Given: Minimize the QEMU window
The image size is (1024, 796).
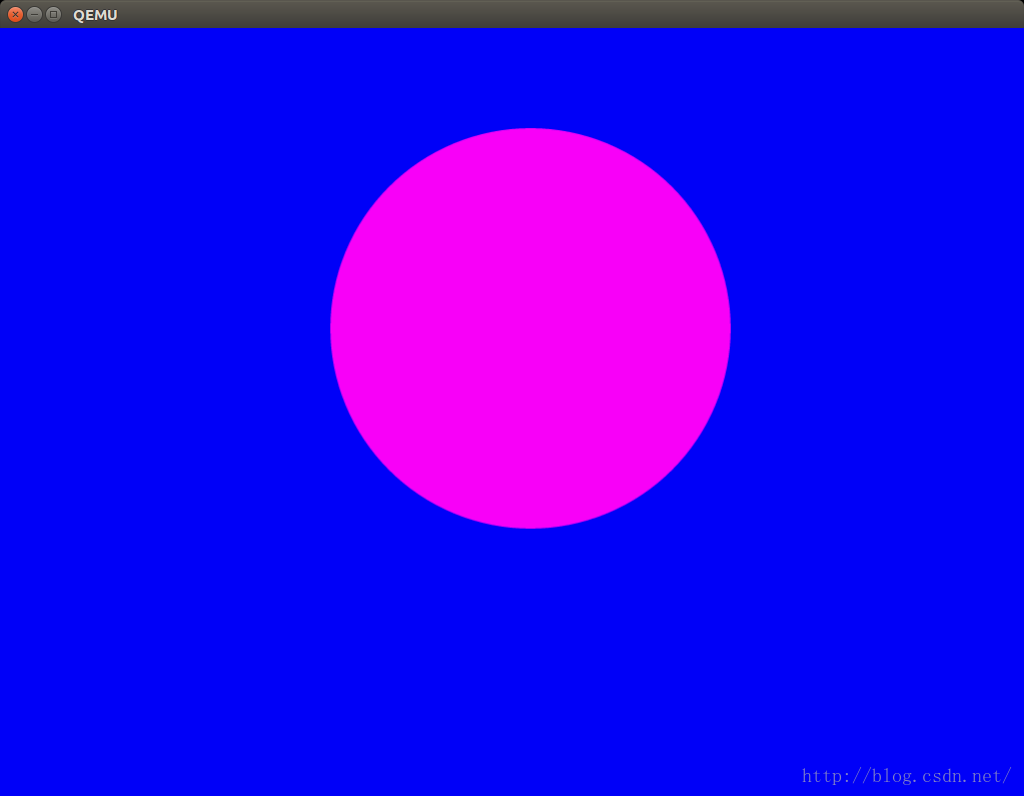Looking at the screenshot, I should click(35, 14).
